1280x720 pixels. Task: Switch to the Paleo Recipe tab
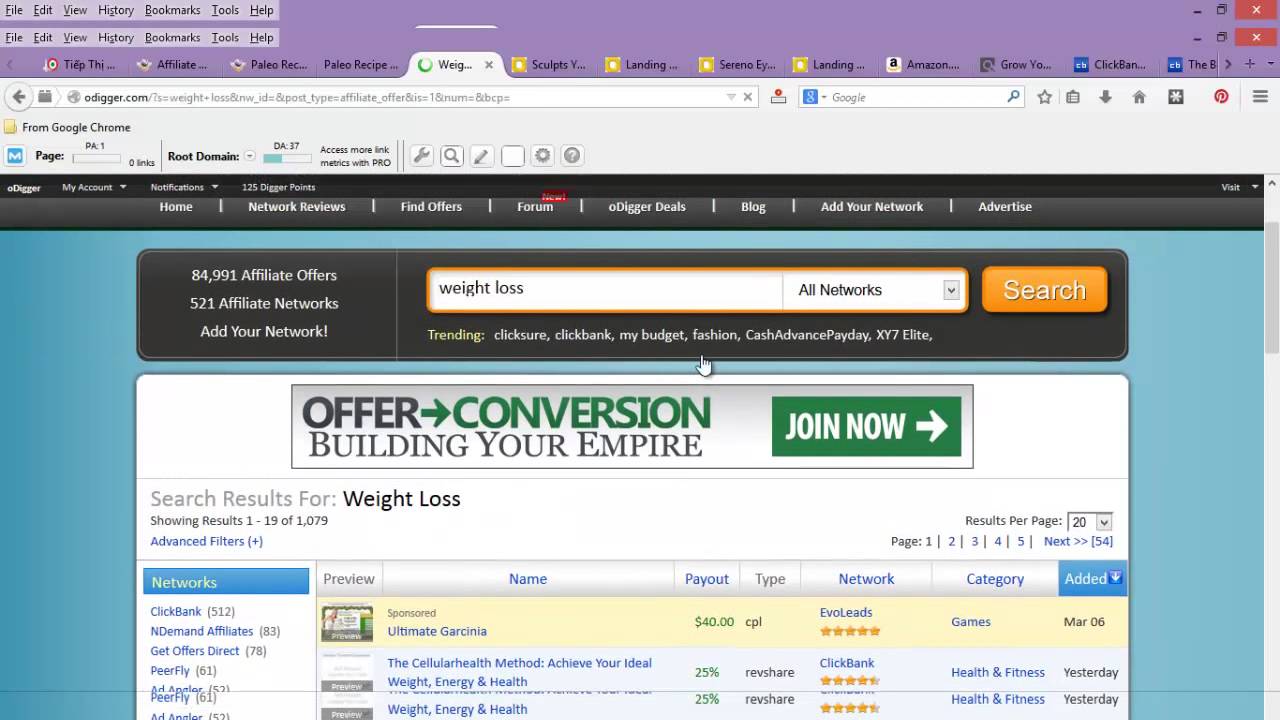tap(362, 65)
